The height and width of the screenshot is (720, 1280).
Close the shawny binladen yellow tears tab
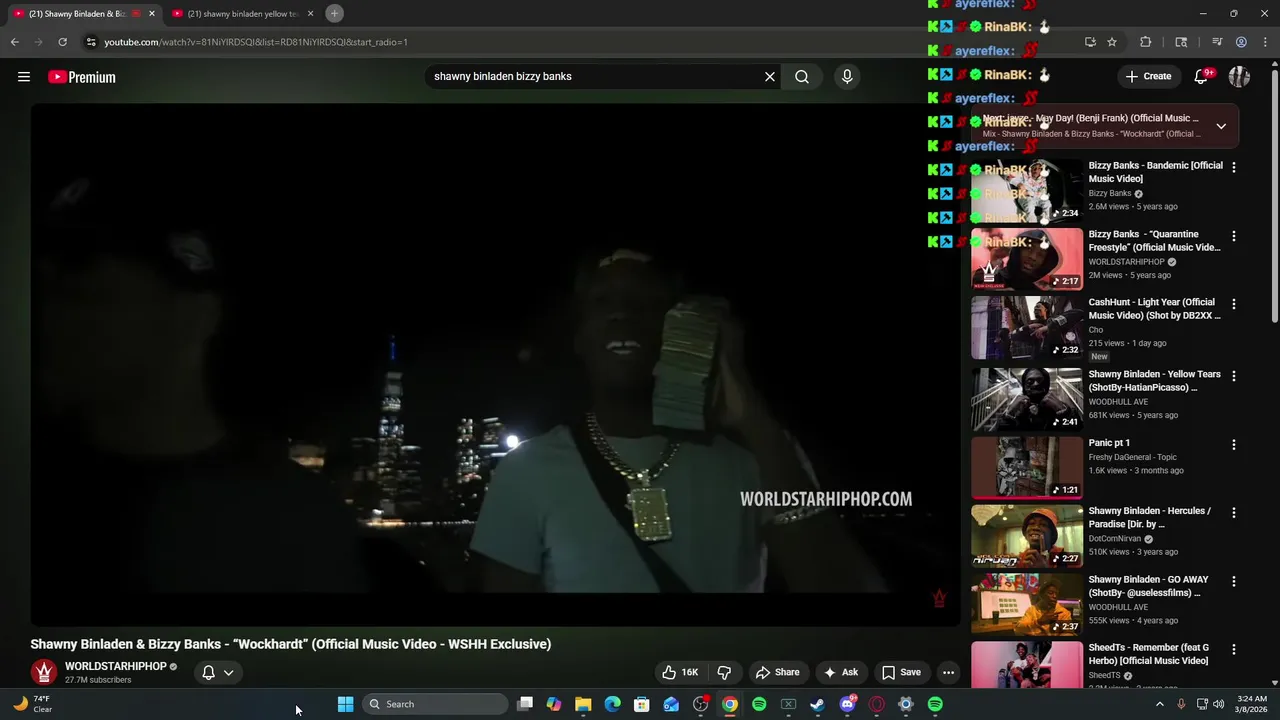tap(311, 14)
